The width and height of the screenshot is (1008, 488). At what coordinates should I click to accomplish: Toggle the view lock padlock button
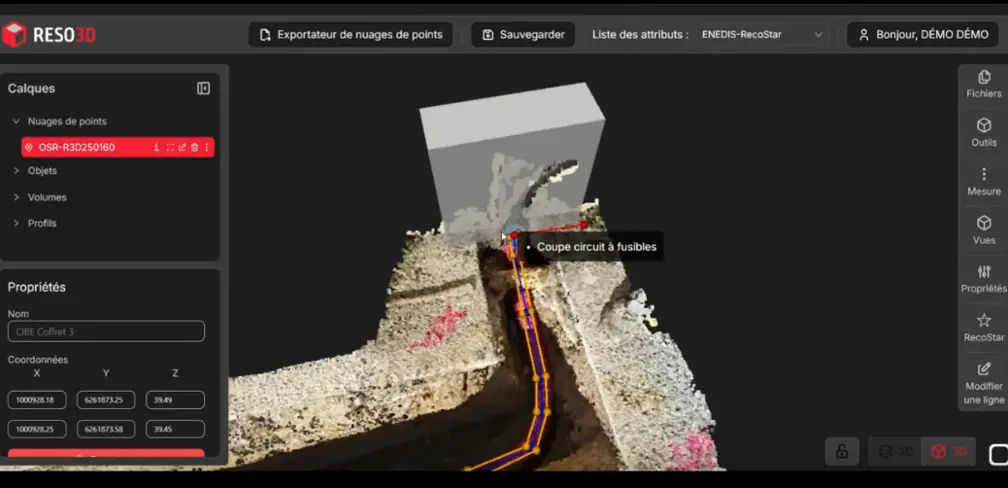pos(842,451)
